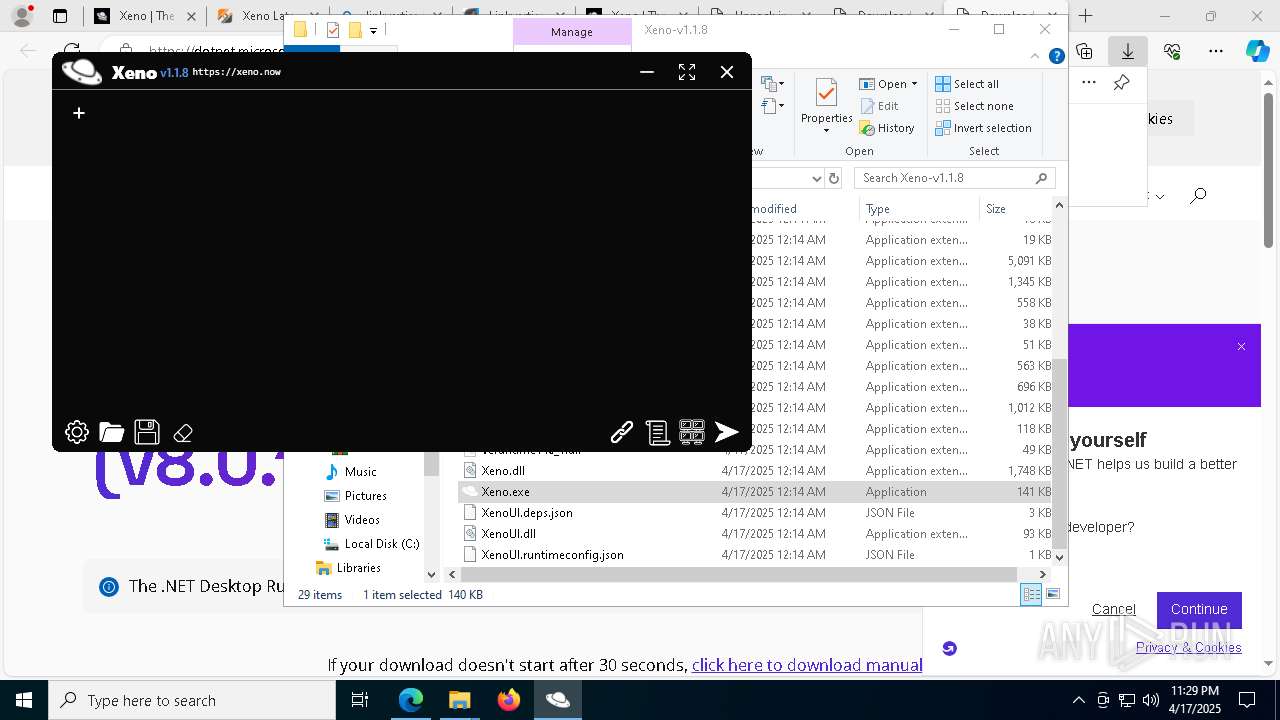This screenshot has height=720, width=1280.
Task: Open Edge downloads icon
Action: click(x=1128, y=51)
